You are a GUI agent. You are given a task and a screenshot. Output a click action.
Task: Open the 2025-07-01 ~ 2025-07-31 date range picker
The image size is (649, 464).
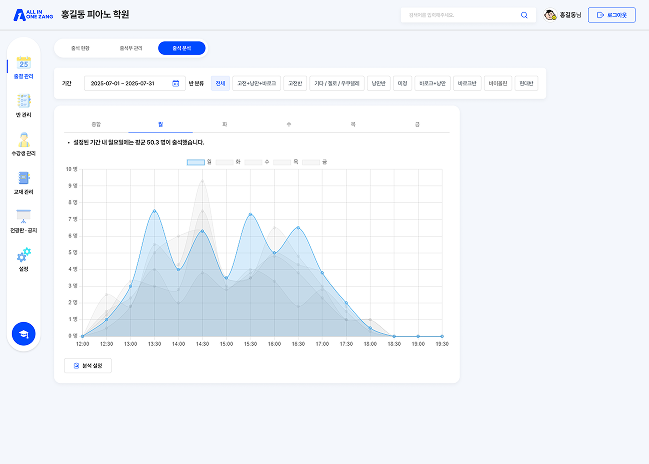(x=135, y=83)
